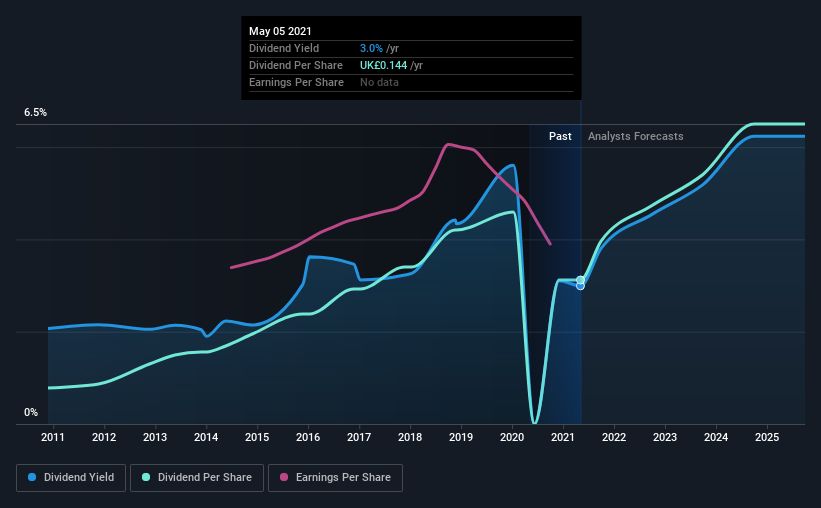Click the Analysts Forecasts label
Image resolution: width=821 pixels, height=508 pixels.
636,136
